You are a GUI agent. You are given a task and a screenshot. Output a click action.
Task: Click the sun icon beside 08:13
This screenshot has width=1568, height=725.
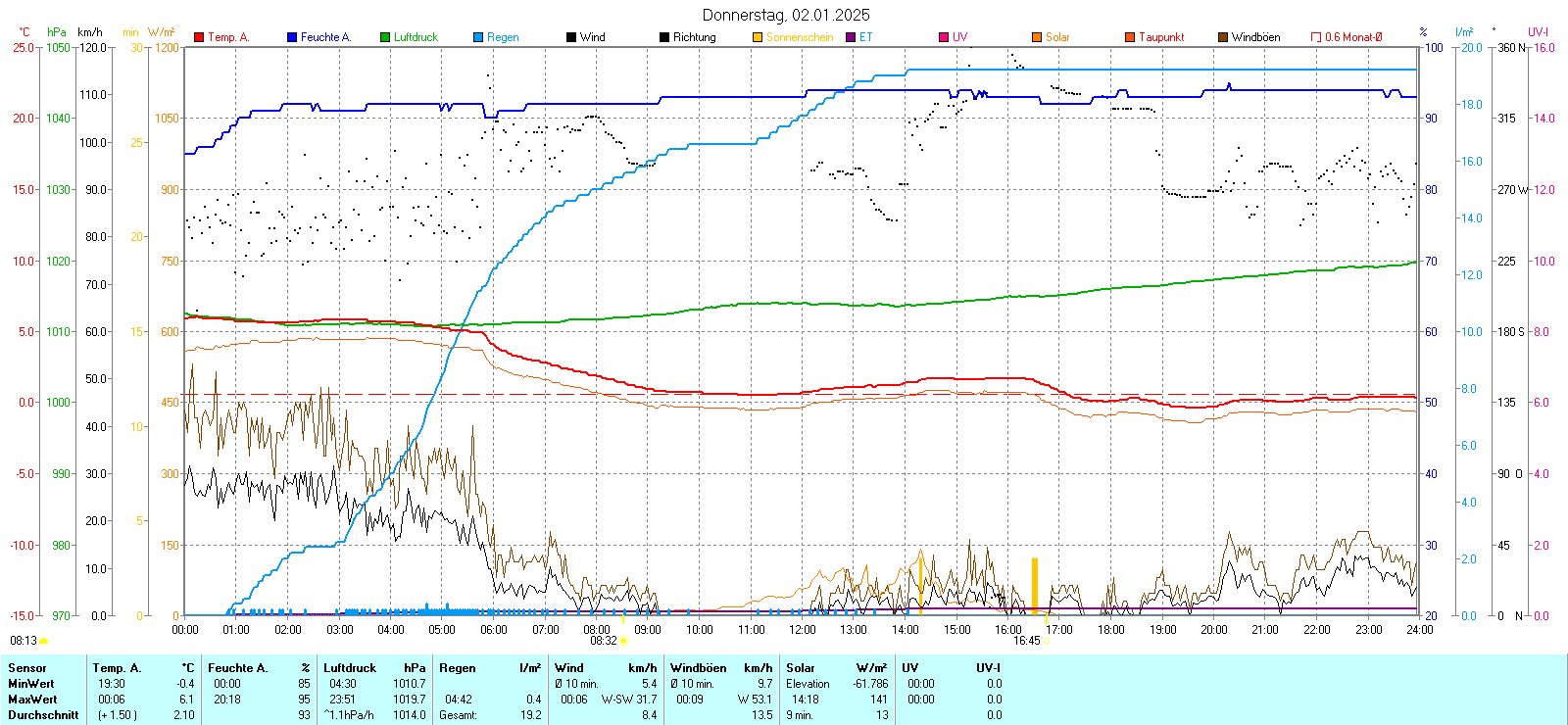point(44,641)
